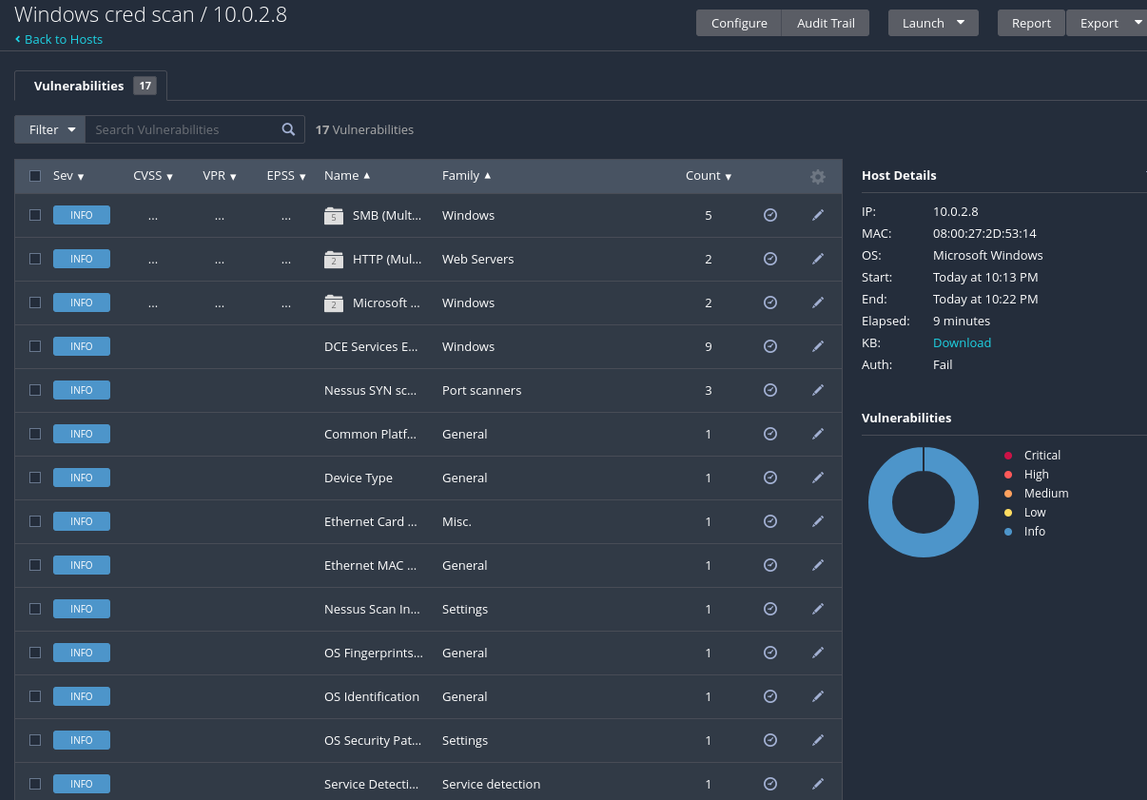Open the Audit Trail

coord(825,23)
